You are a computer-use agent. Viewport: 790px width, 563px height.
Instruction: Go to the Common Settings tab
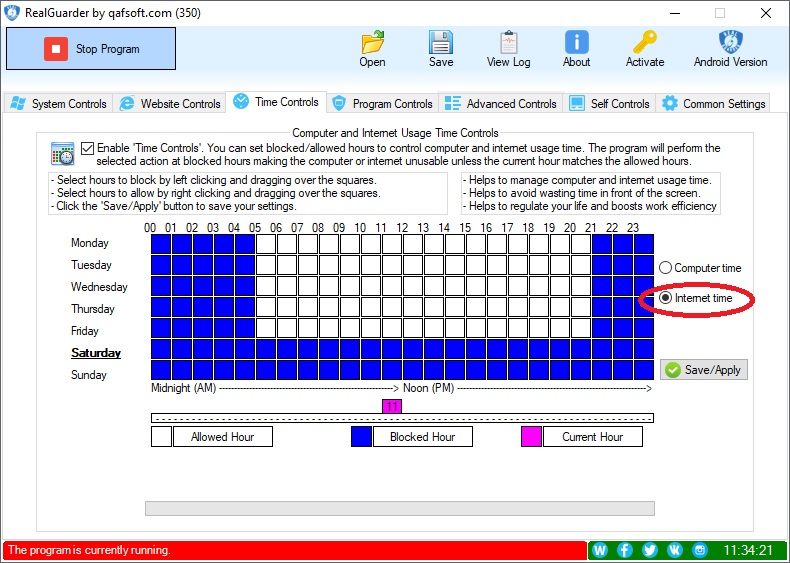coord(713,103)
